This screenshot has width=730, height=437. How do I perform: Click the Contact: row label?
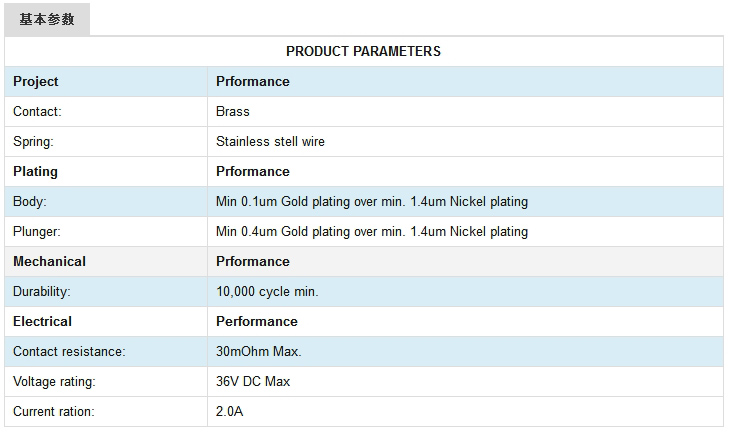[37, 111]
